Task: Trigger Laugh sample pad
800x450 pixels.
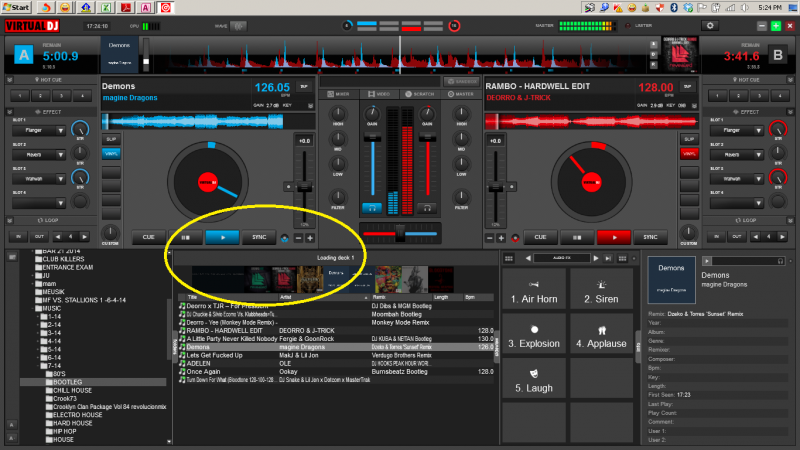Action: (x=534, y=378)
